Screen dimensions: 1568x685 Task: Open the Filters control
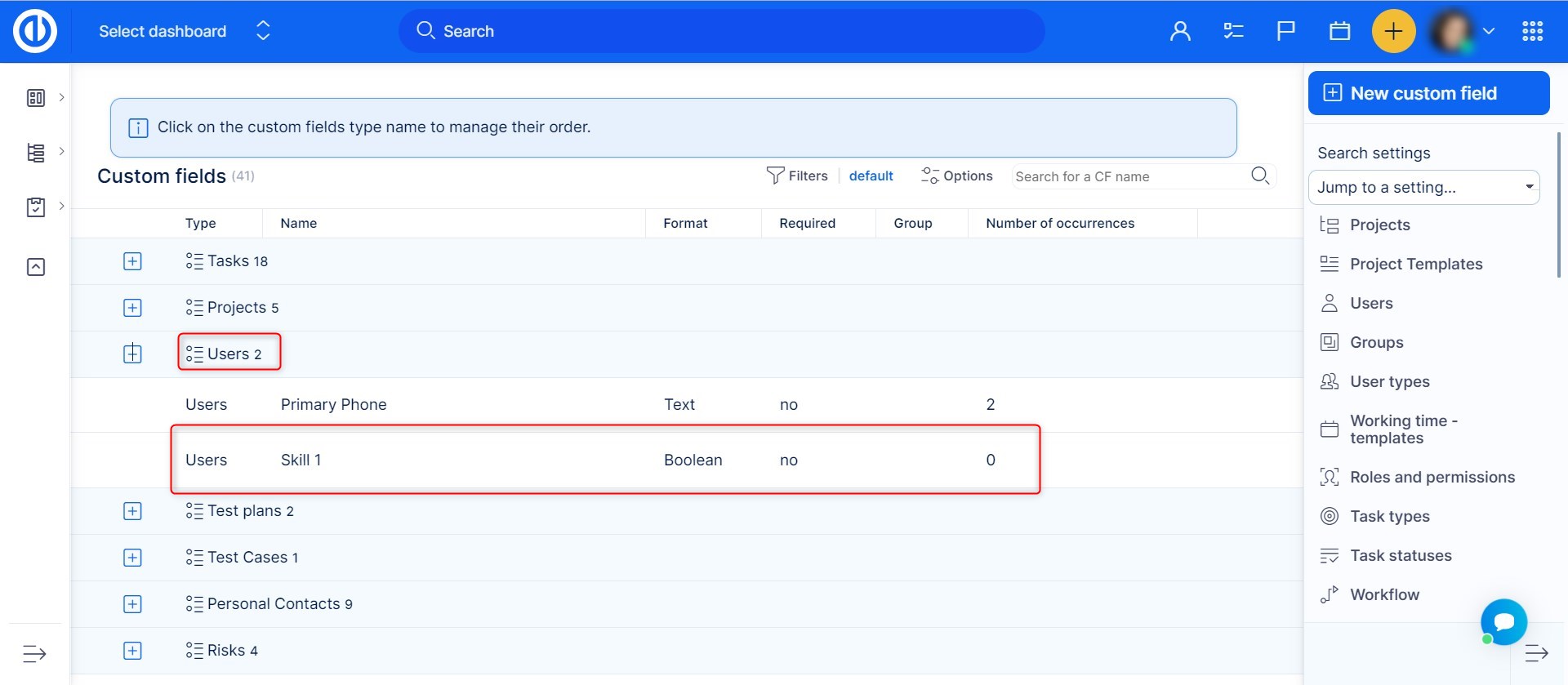(x=797, y=176)
